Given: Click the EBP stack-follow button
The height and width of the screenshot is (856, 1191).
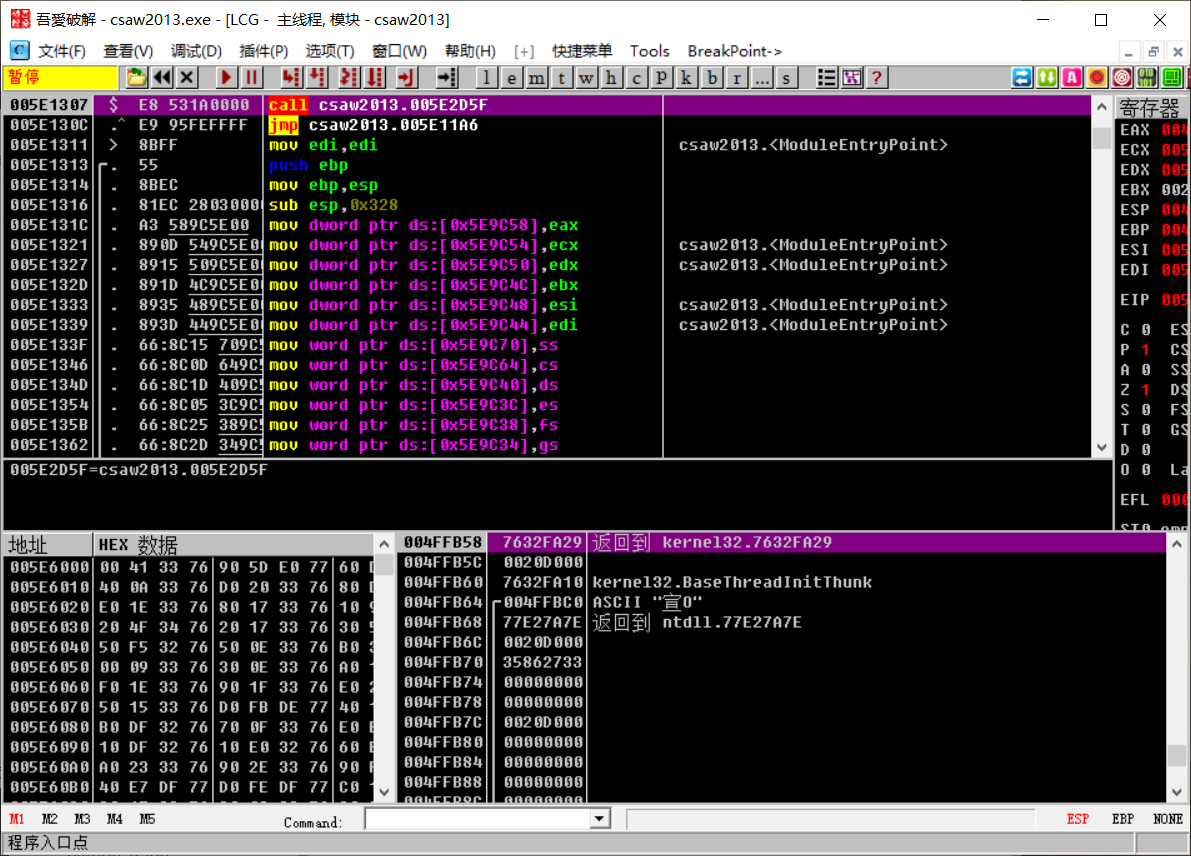Looking at the screenshot, I should (1123, 819).
